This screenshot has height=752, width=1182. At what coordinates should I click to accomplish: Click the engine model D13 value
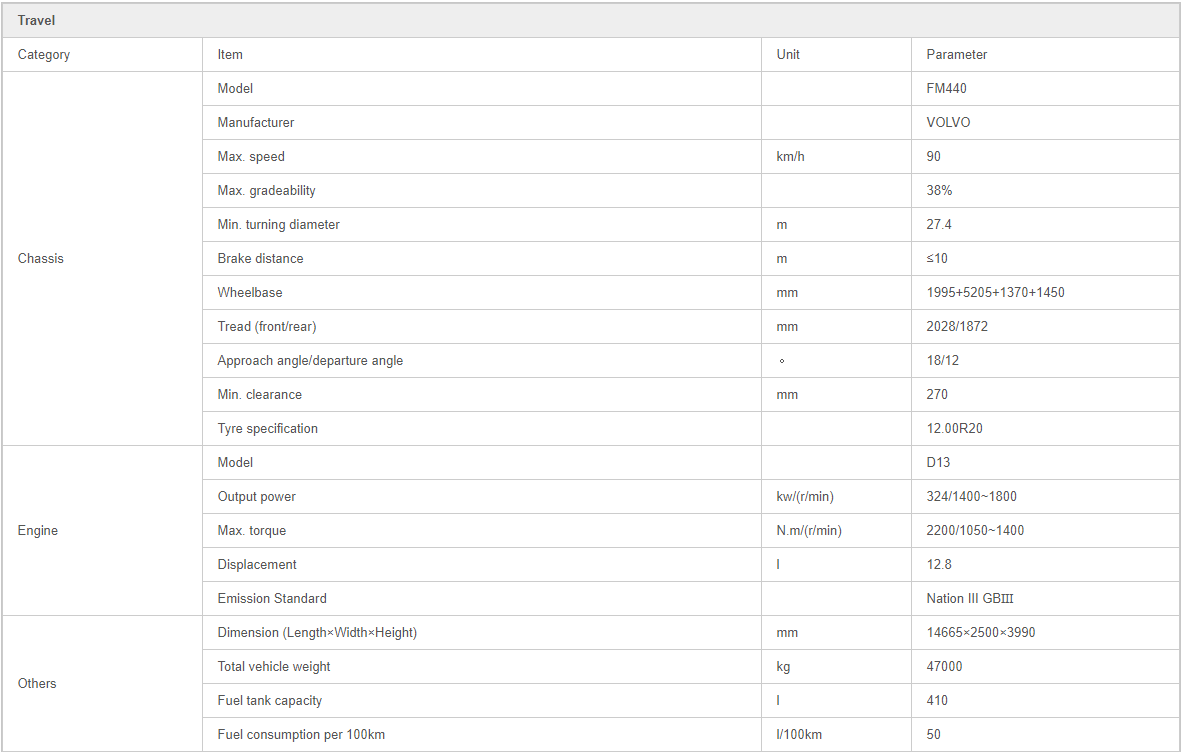(x=938, y=462)
